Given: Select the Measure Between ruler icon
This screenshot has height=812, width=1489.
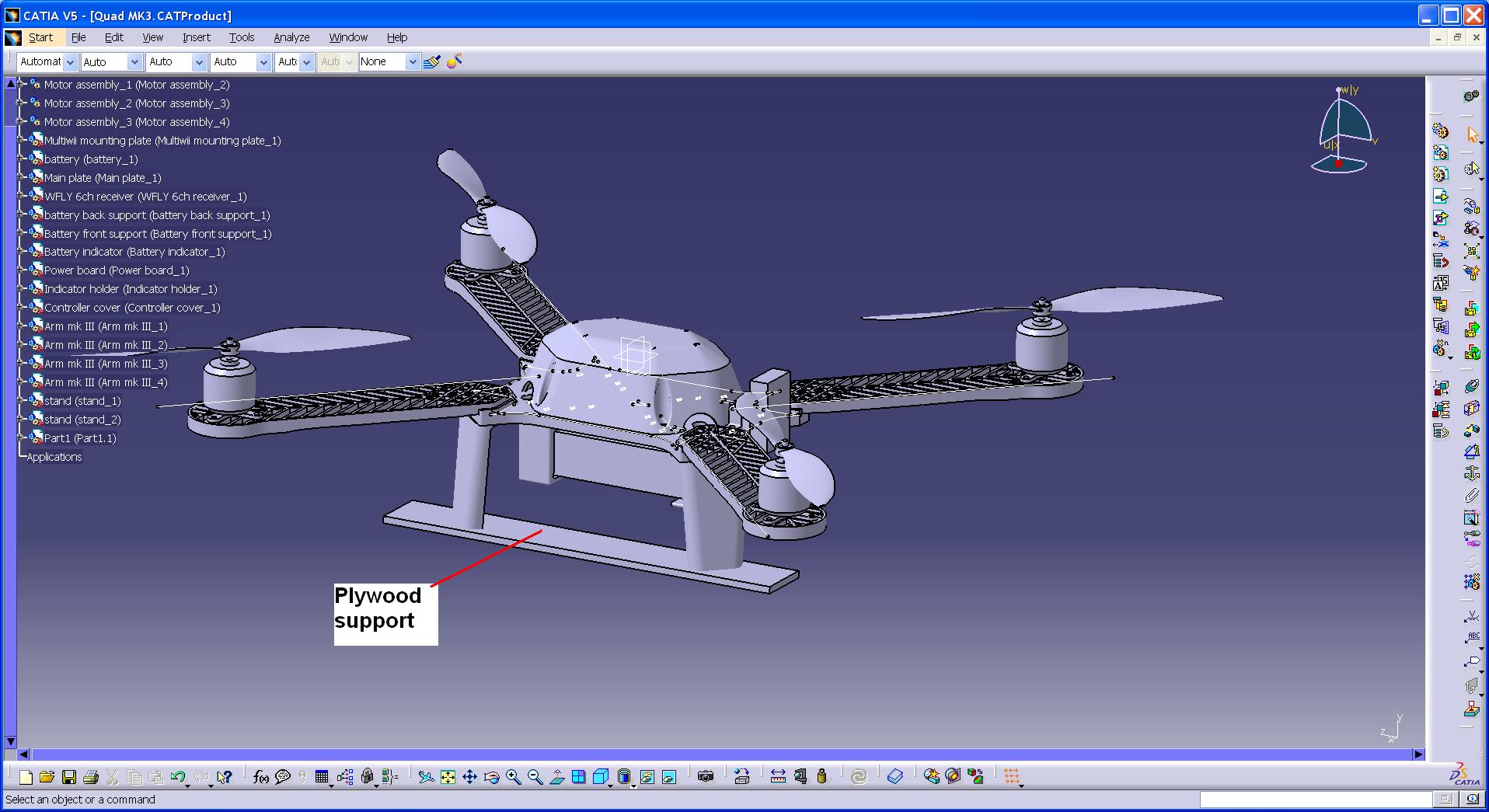Looking at the screenshot, I should point(778,776).
